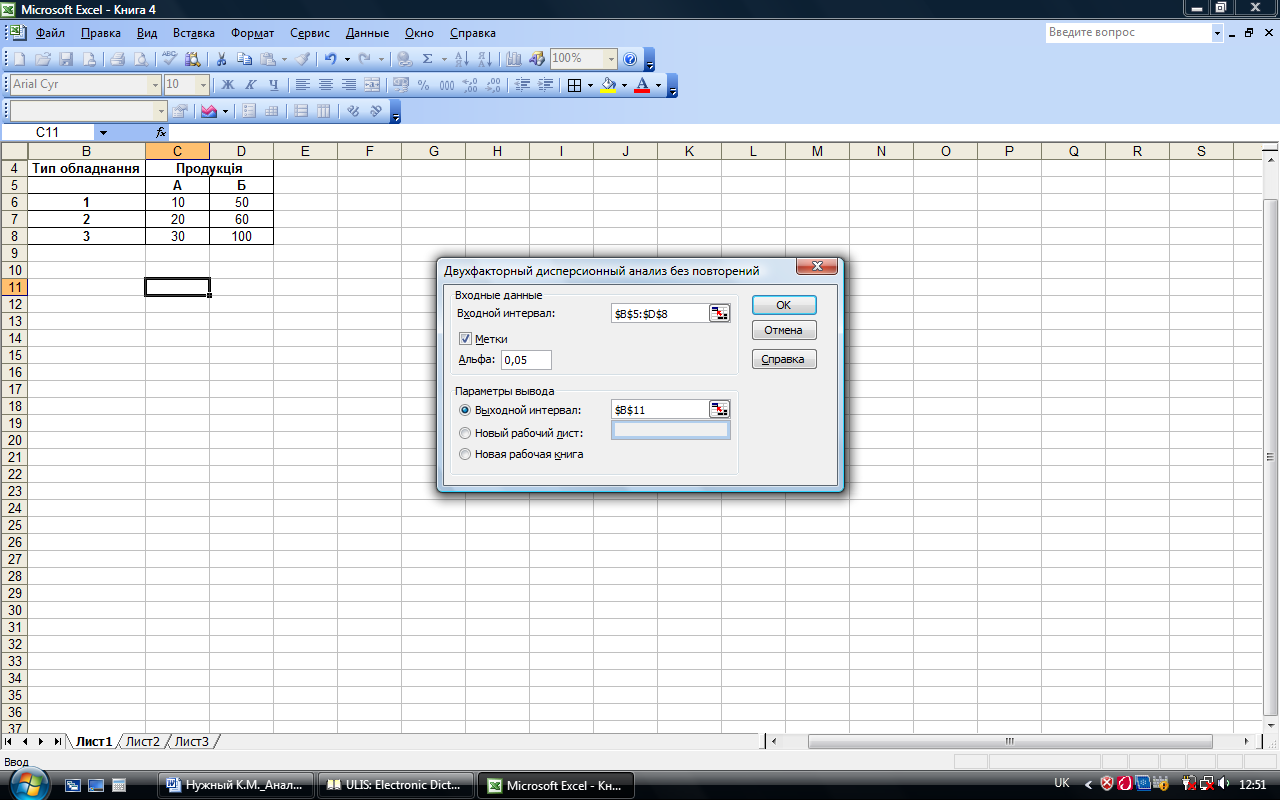Center cell text horizontally
This screenshot has width=1280, height=800.
click(325, 85)
